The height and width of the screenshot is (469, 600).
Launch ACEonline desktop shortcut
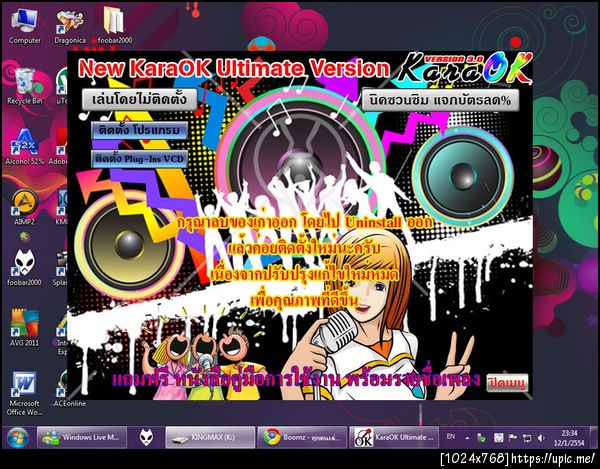click(x=70, y=389)
